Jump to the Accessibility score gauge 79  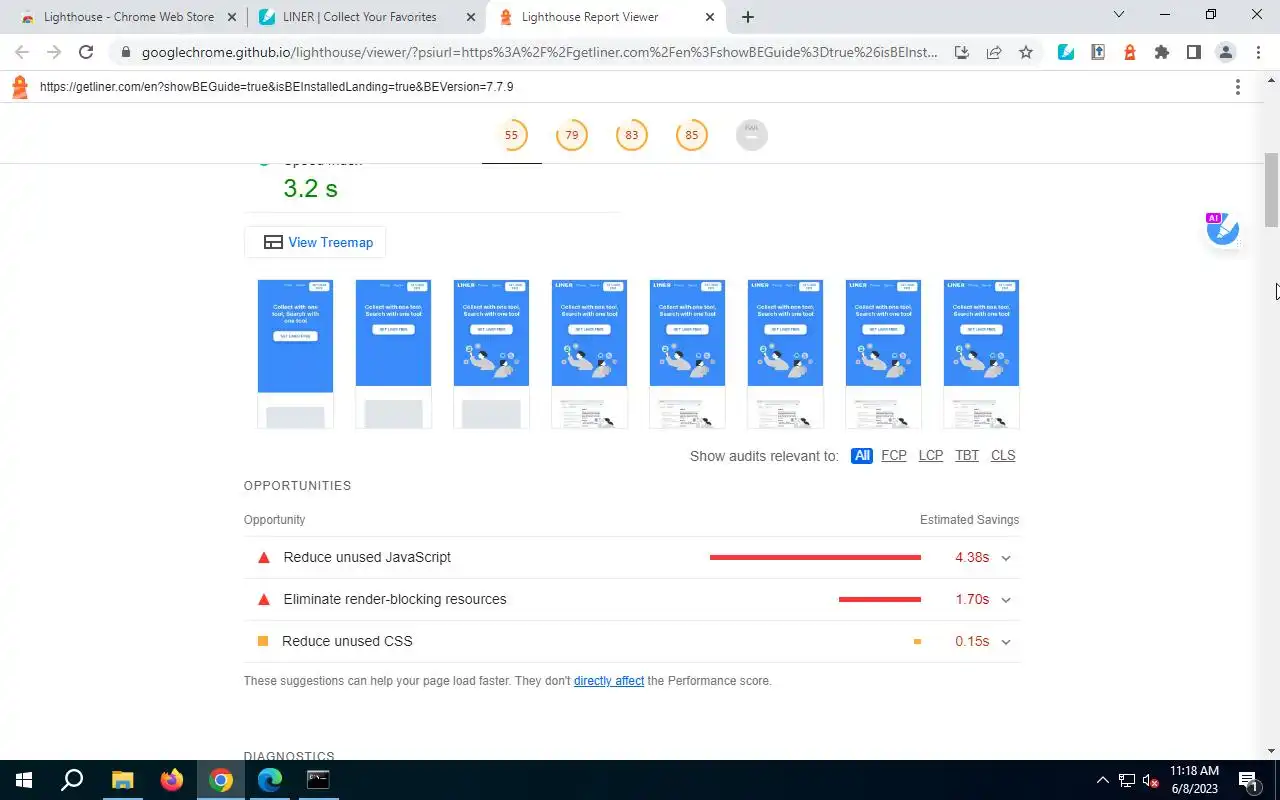[572, 135]
